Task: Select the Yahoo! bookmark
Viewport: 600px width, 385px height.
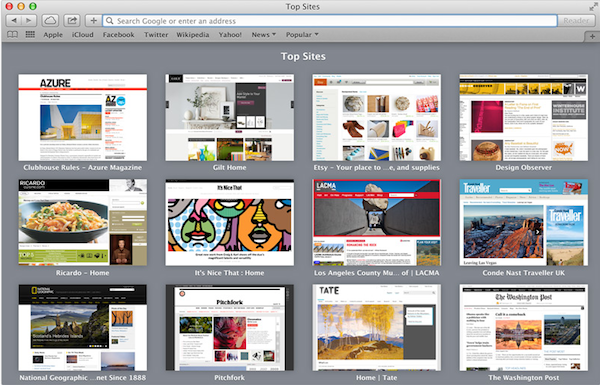Action: point(230,35)
